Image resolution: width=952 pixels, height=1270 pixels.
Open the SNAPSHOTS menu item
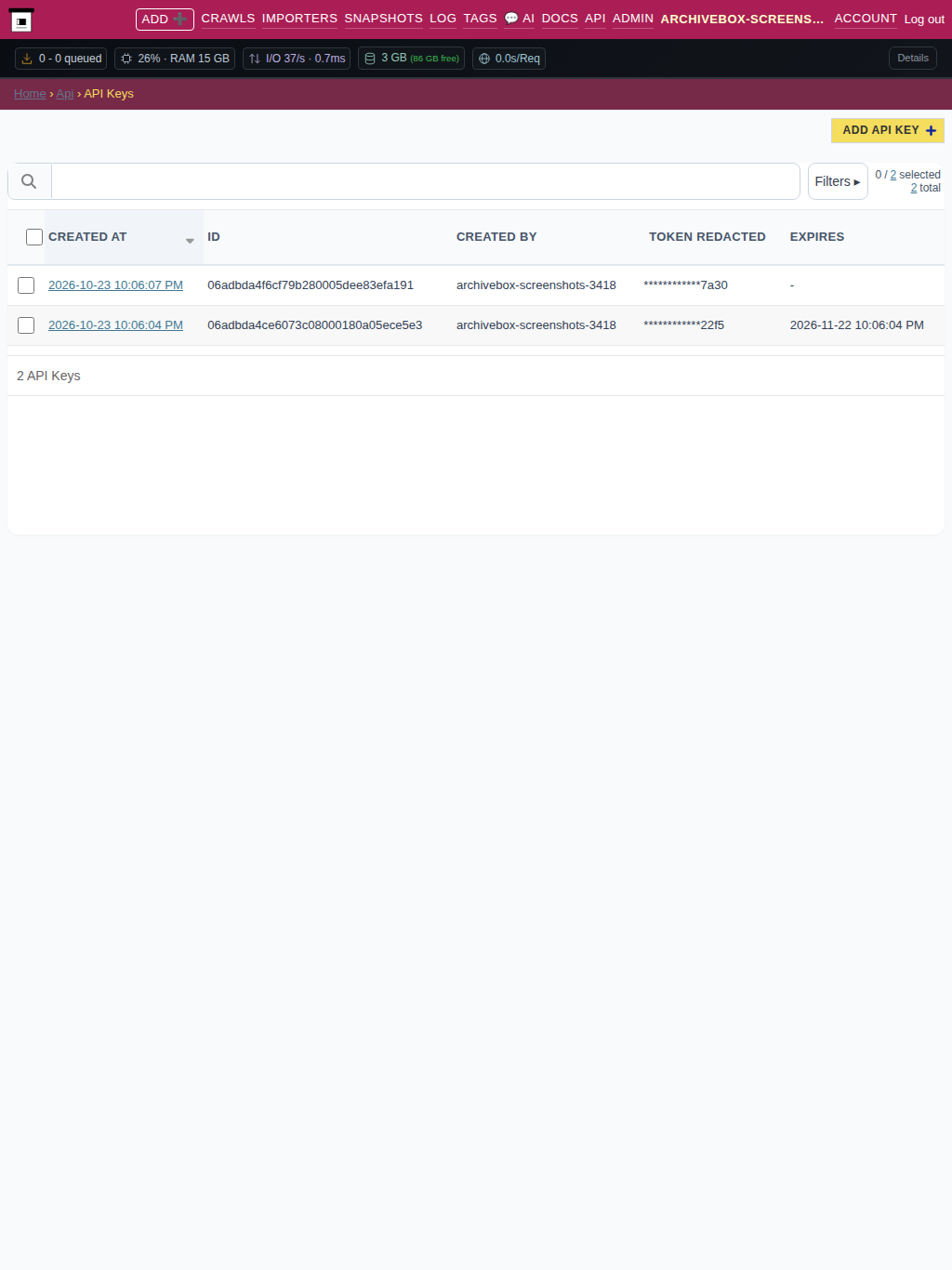[x=383, y=19]
